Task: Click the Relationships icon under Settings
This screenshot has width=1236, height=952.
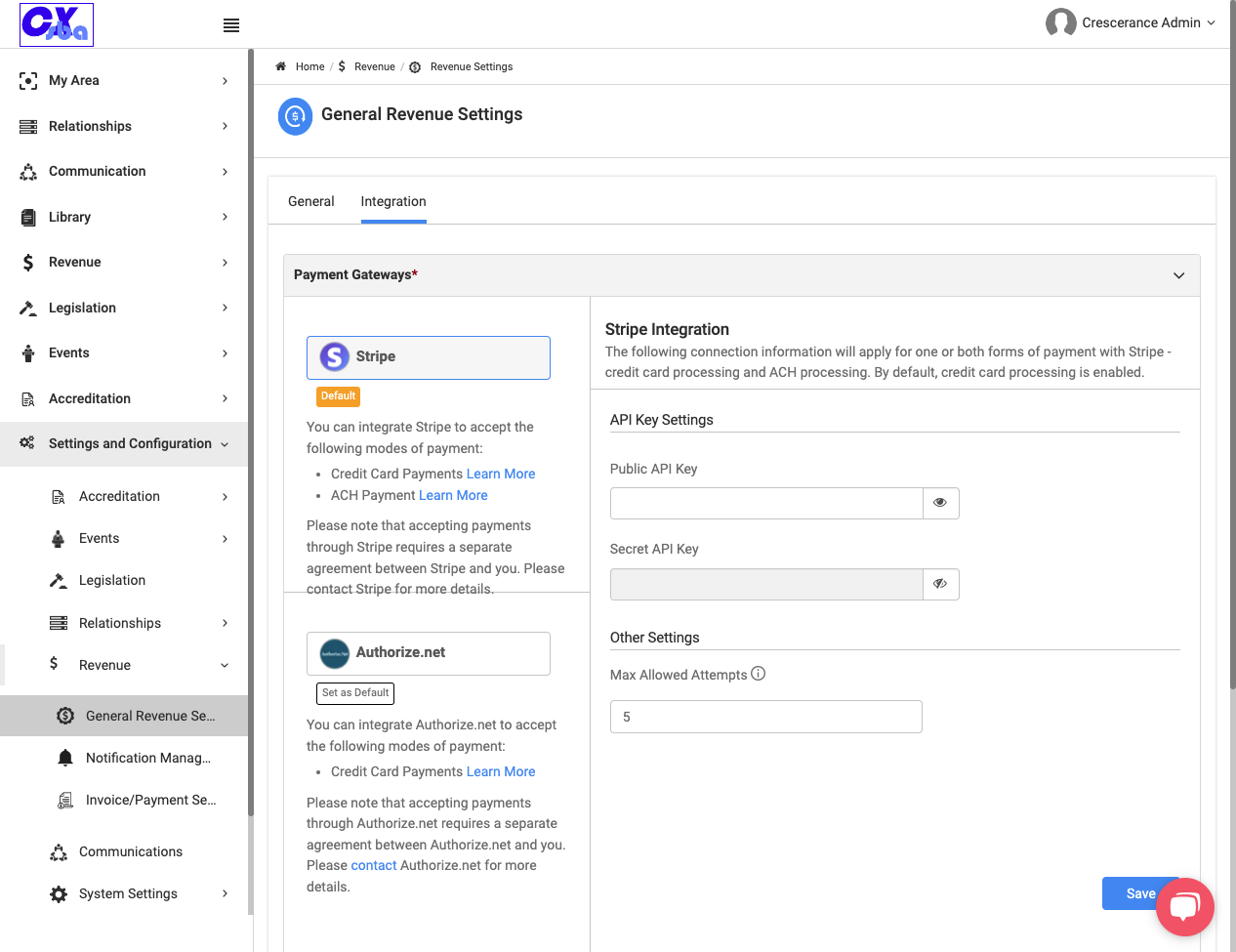Action: (59, 623)
